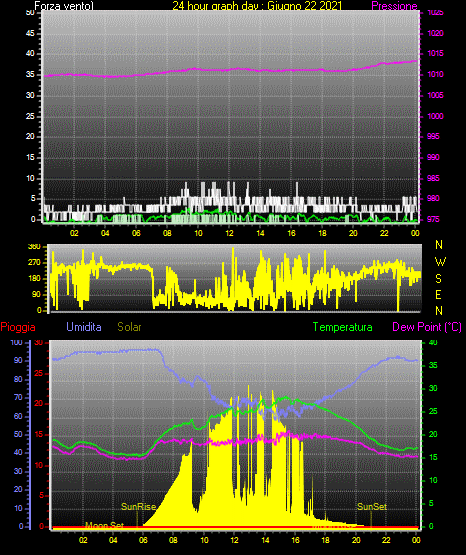This screenshot has height=555, width=466.
Task: Click the red '25' rain axis value
Action: tap(39, 373)
